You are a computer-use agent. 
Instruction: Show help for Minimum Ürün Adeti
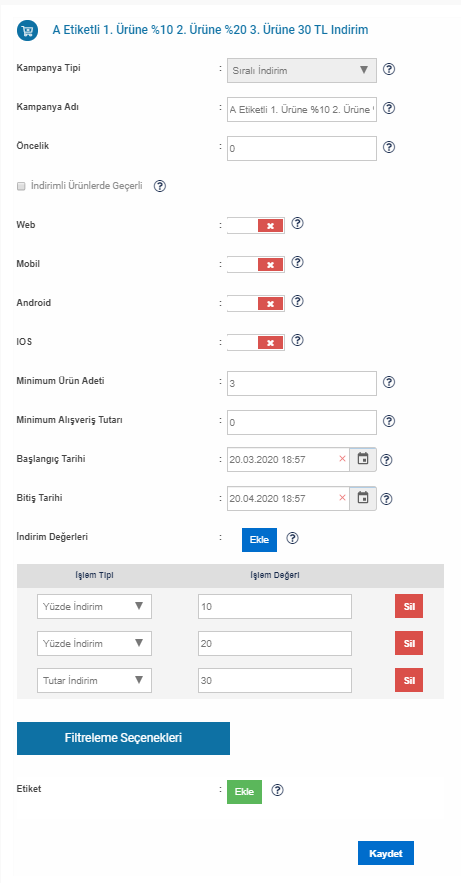389,382
